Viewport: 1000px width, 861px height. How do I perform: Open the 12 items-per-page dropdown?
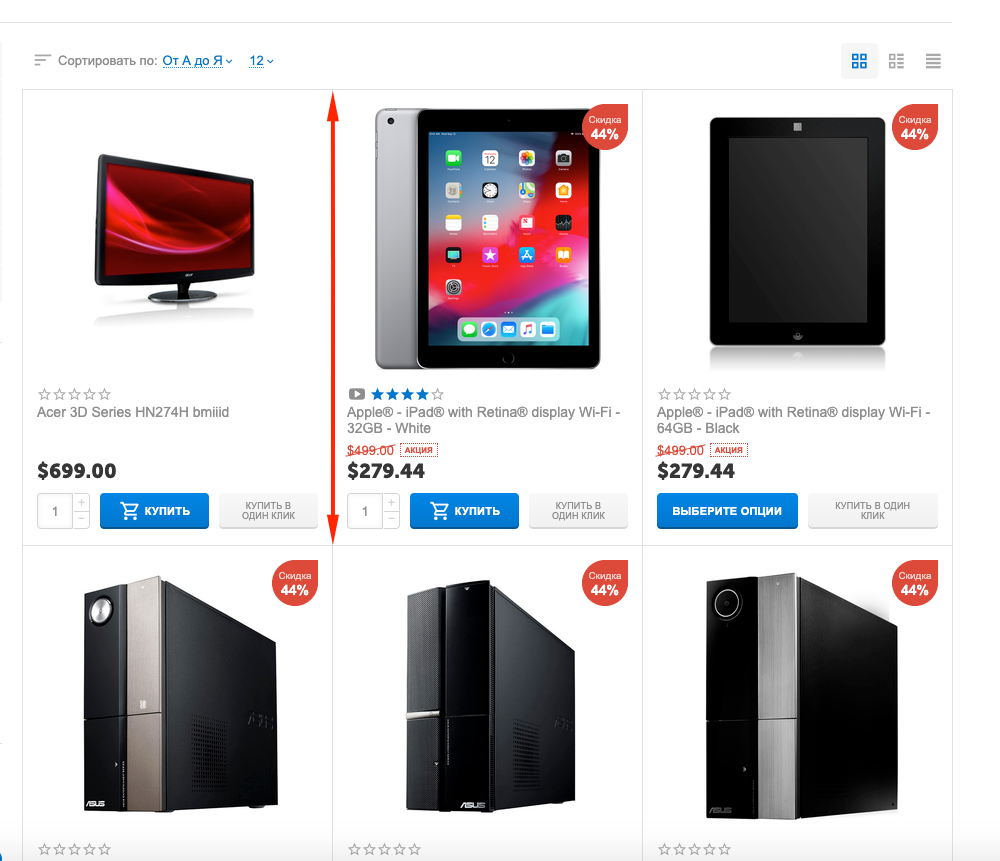coord(261,61)
